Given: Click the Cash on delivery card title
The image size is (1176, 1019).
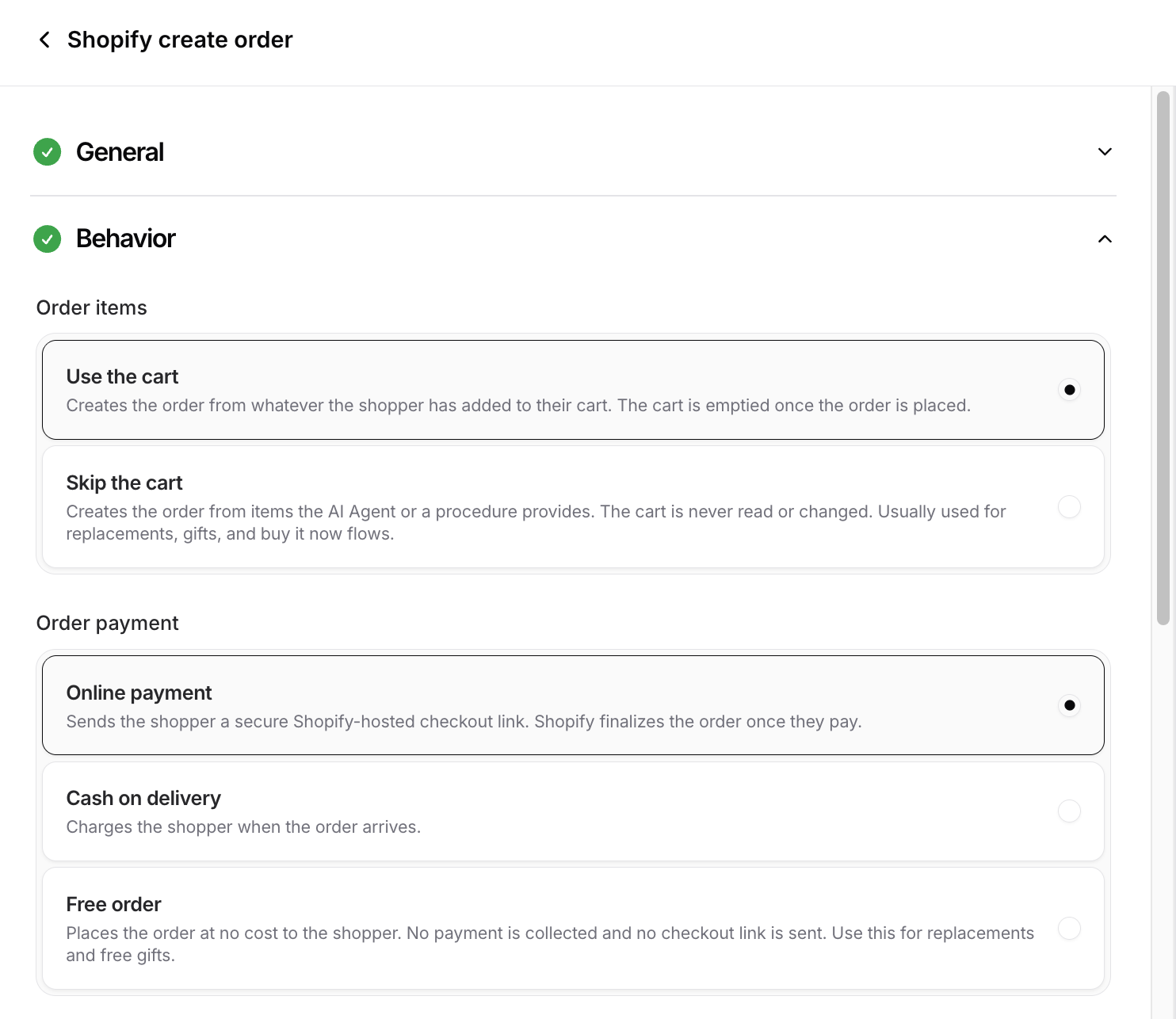Looking at the screenshot, I should pyautogui.click(x=143, y=798).
